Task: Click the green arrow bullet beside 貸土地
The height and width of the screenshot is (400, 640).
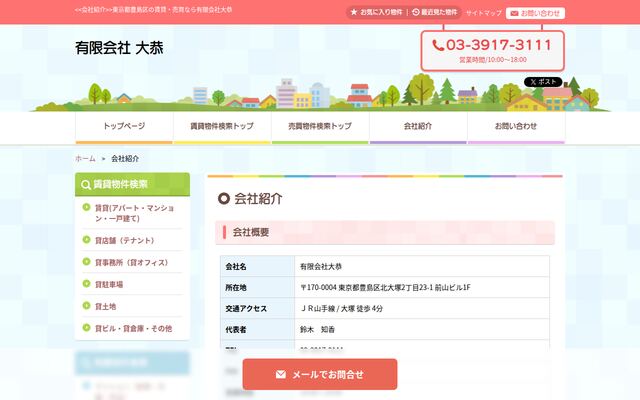Action: pos(86,306)
